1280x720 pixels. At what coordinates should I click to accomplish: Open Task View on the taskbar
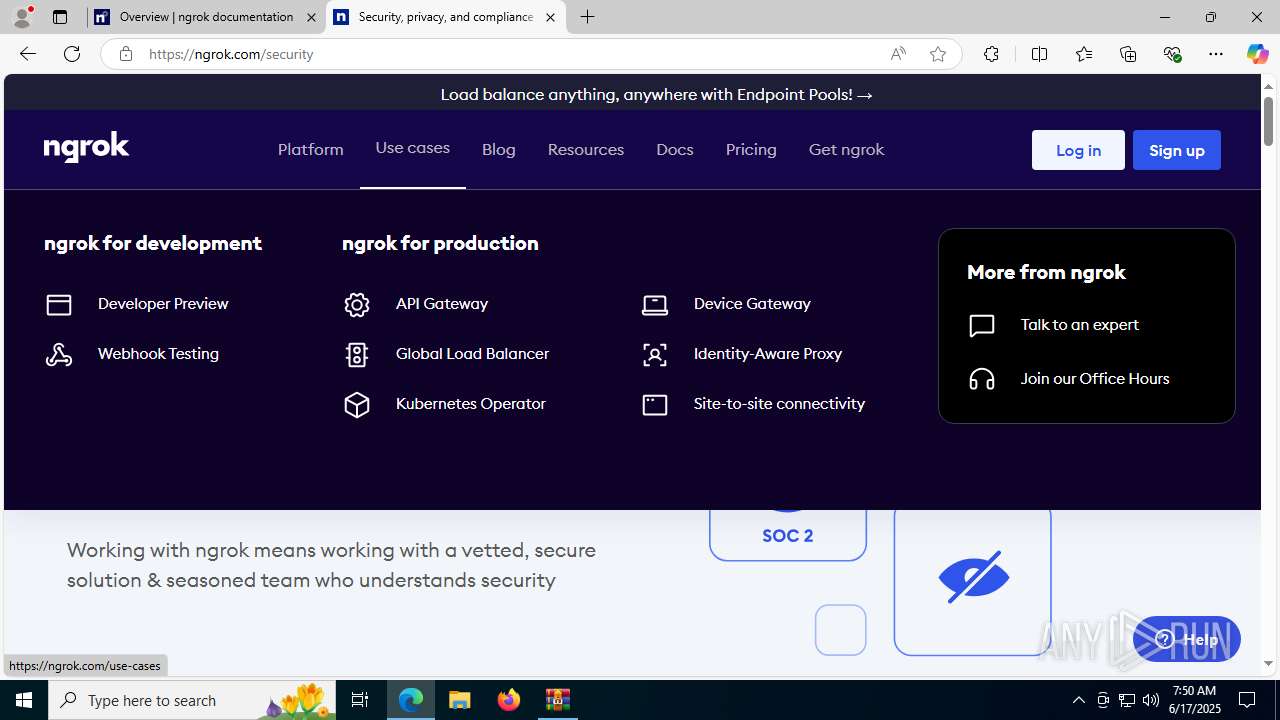pos(360,700)
